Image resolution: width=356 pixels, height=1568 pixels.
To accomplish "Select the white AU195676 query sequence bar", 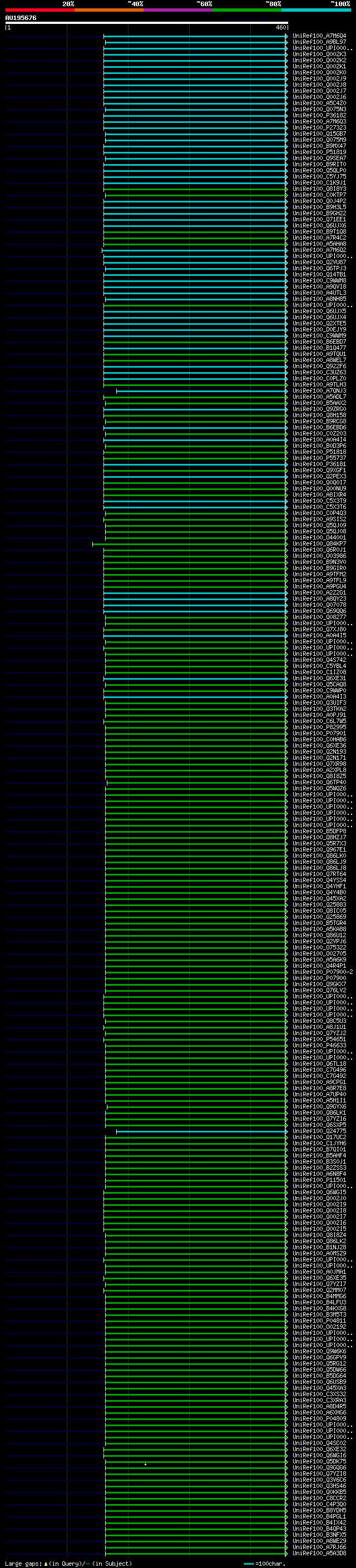I will (147, 22).
